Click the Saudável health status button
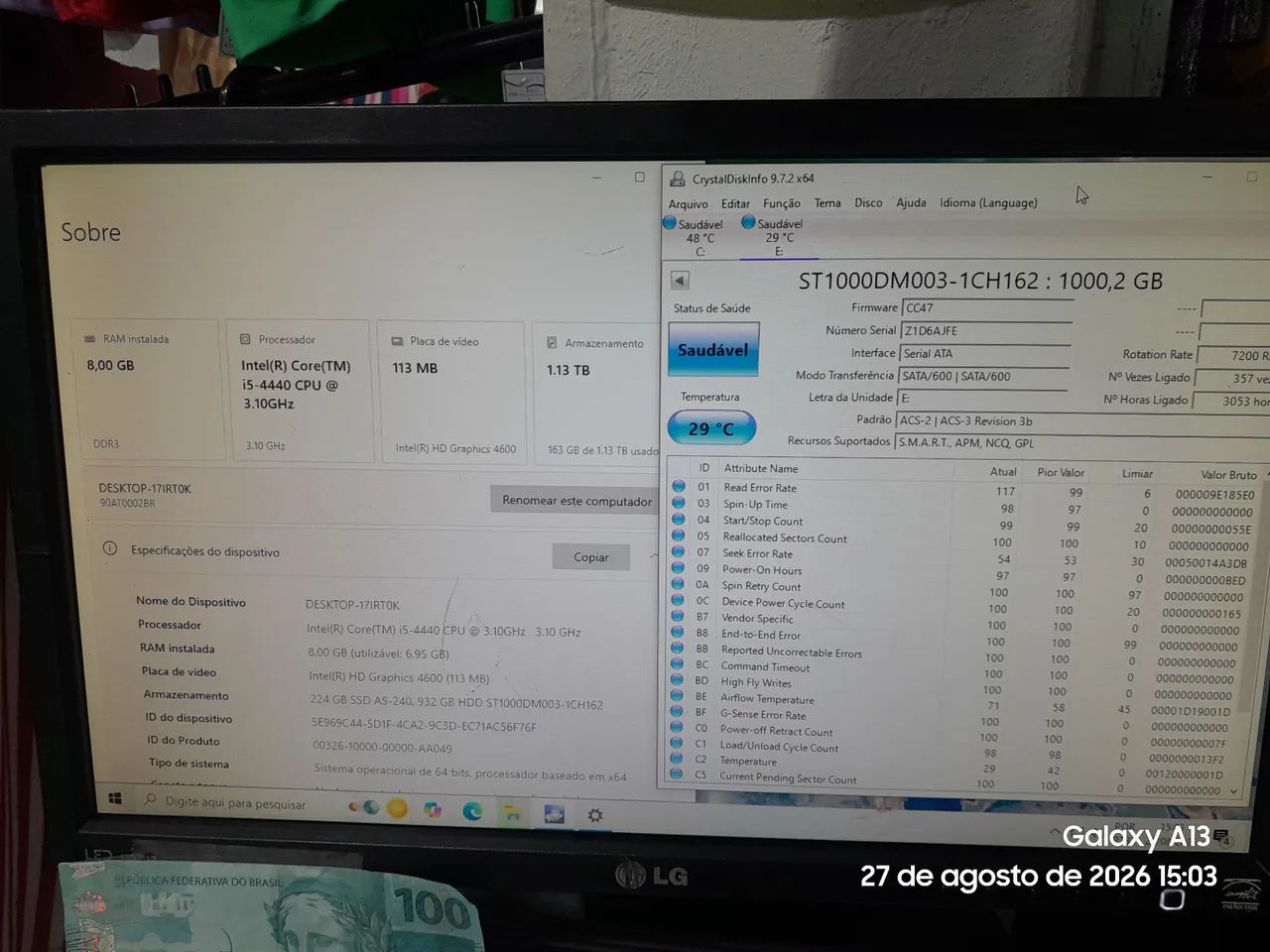1270x952 pixels. click(x=712, y=349)
